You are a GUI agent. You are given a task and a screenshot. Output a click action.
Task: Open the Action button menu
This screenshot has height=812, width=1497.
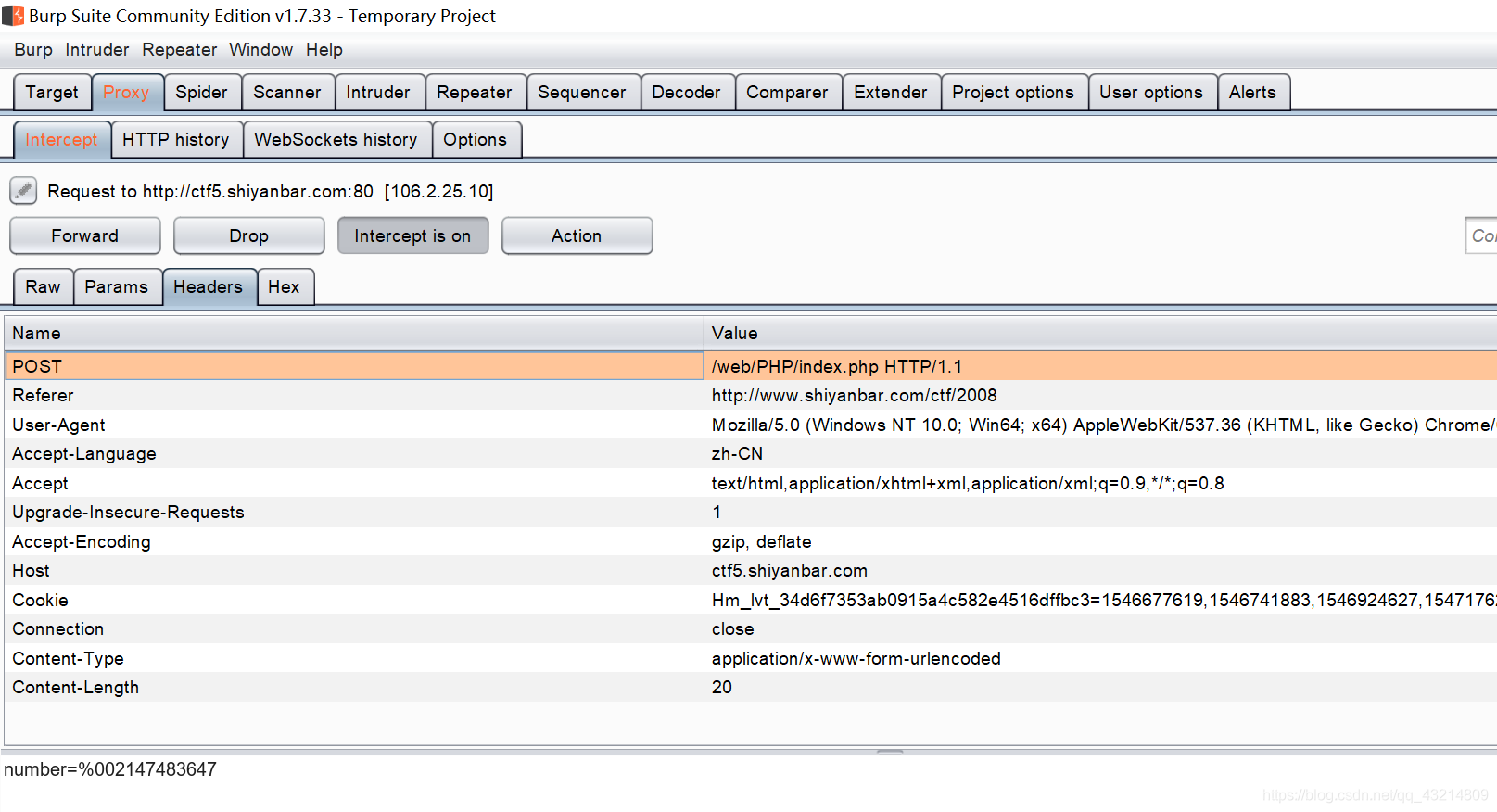click(577, 235)
